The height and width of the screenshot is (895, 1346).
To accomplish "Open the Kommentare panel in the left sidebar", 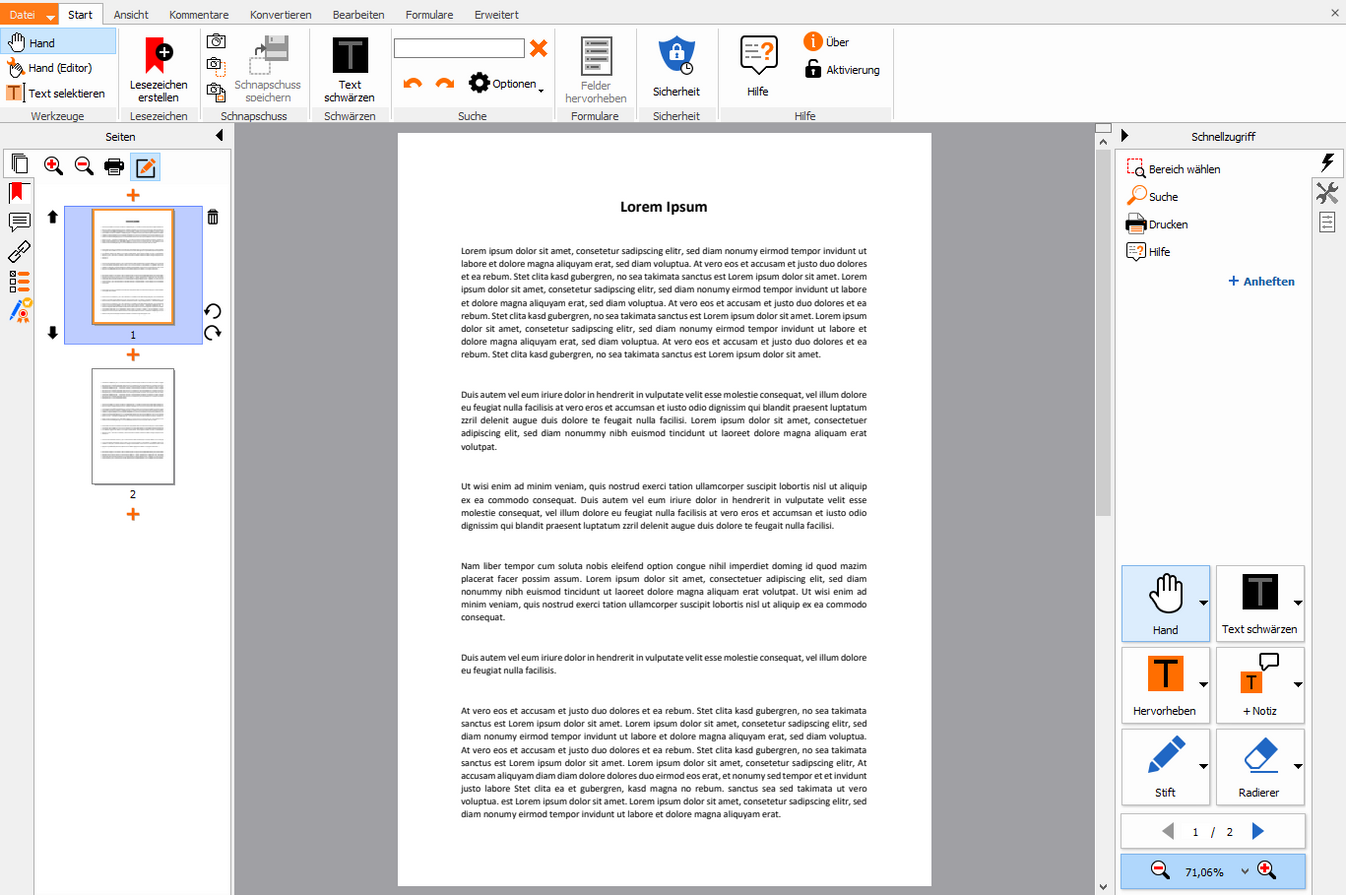I will coord(18,222).
